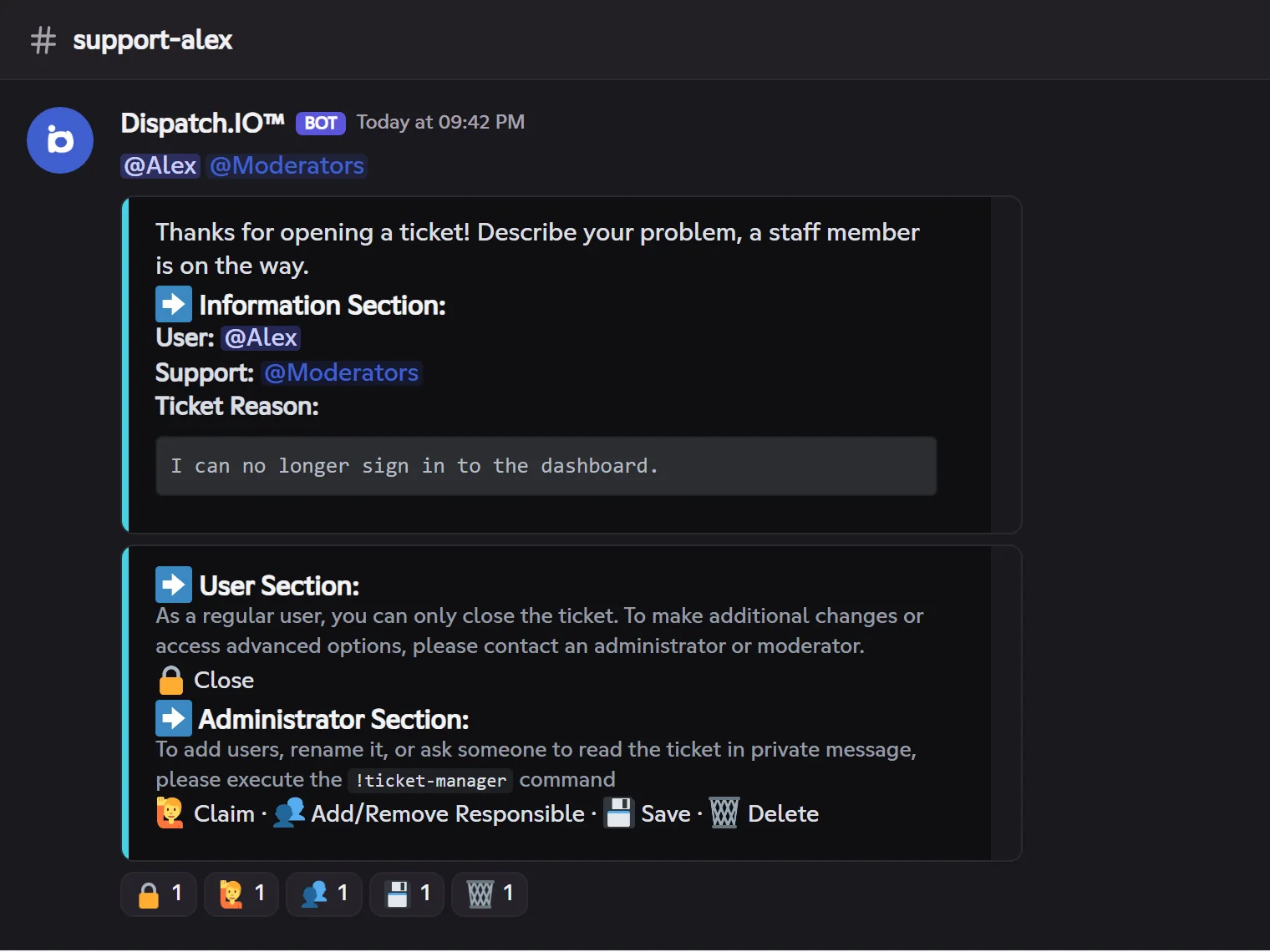Click the two-person silhouette reaction button
This screenshot has height=952, width=1270.
(x=324, y=894)
